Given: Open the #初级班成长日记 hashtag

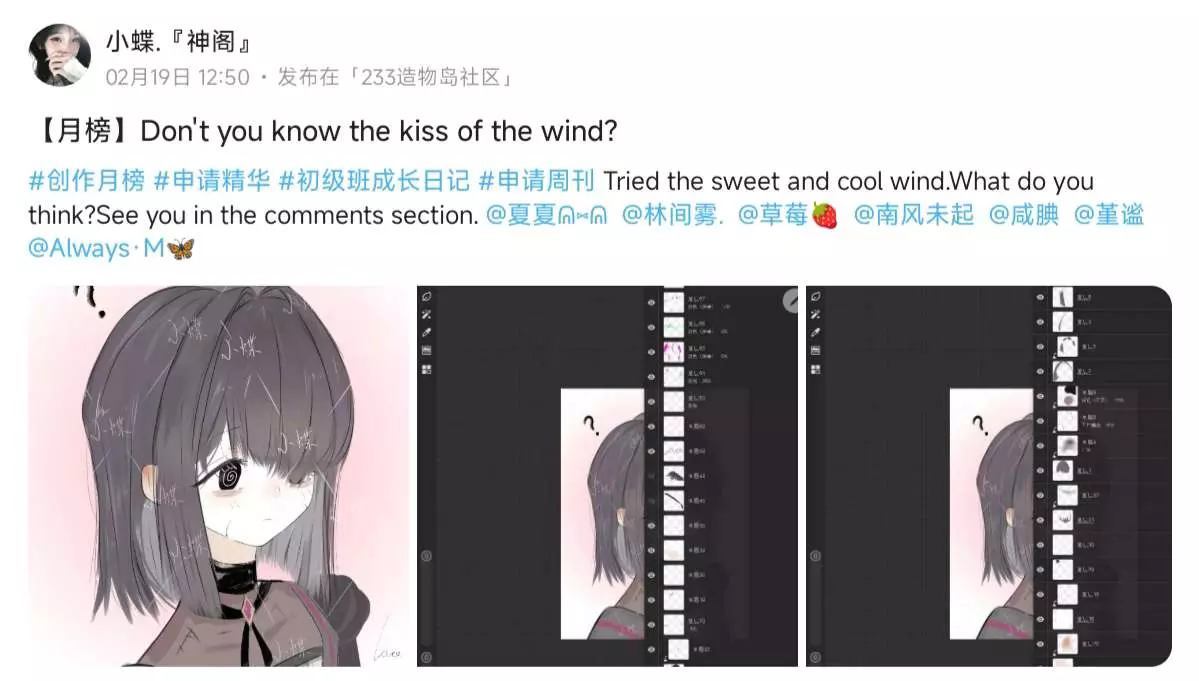Looking at the screenshot, I should tap(374, 181).
